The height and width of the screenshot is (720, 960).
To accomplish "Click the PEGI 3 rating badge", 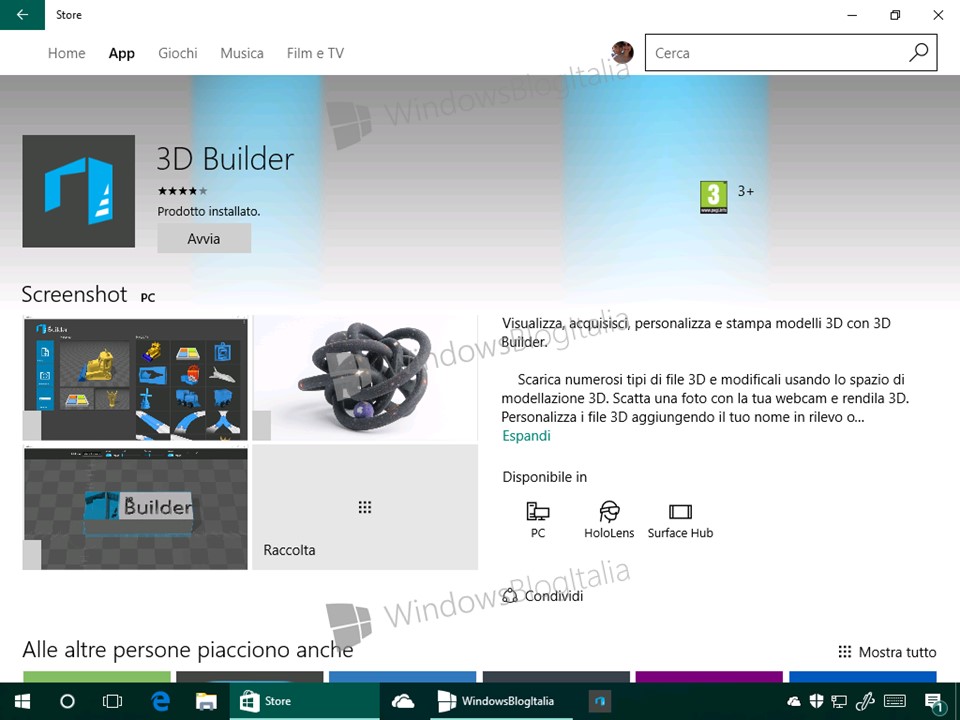I will 713,197.
